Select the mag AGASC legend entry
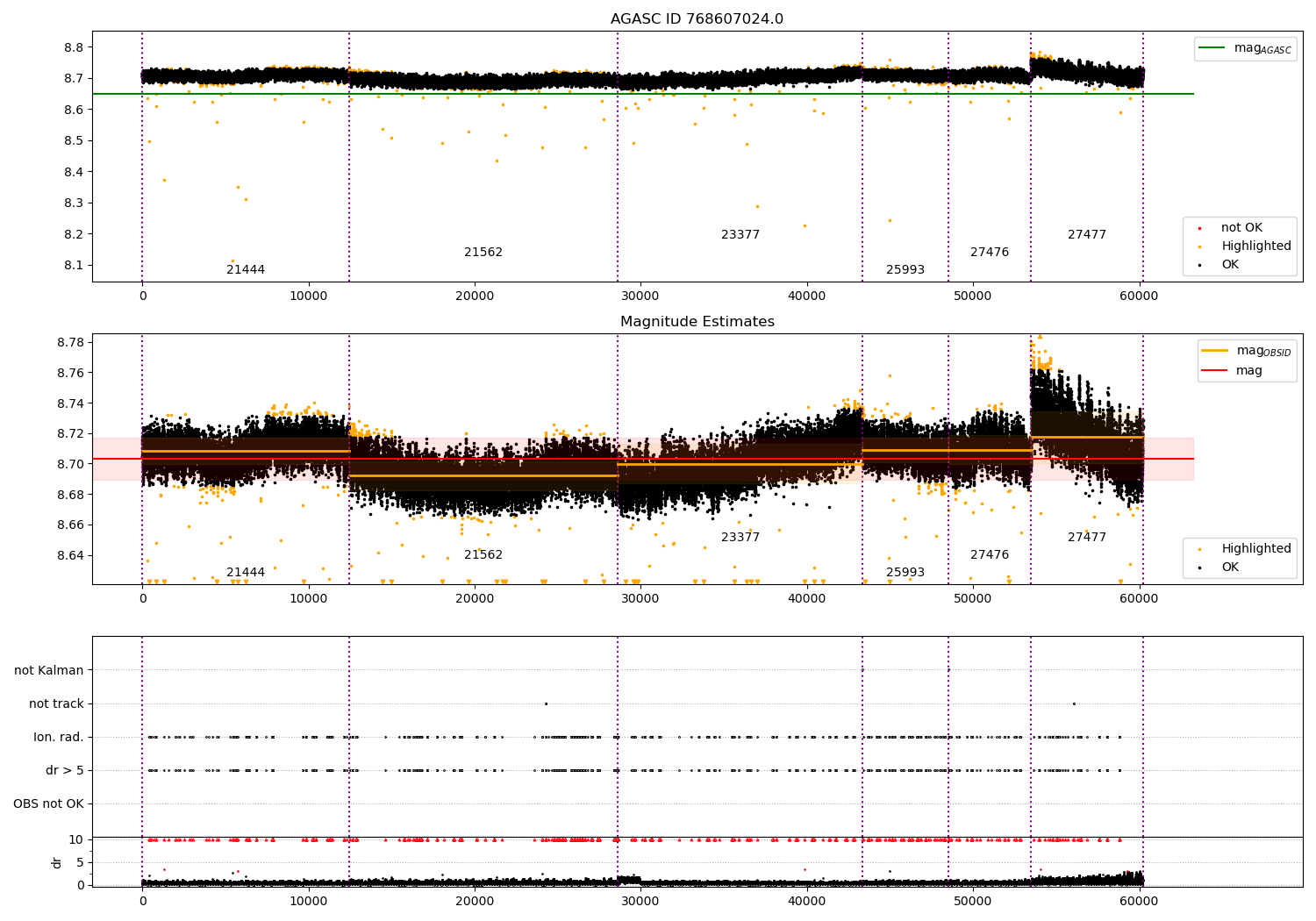 (x=1245, y=48)
